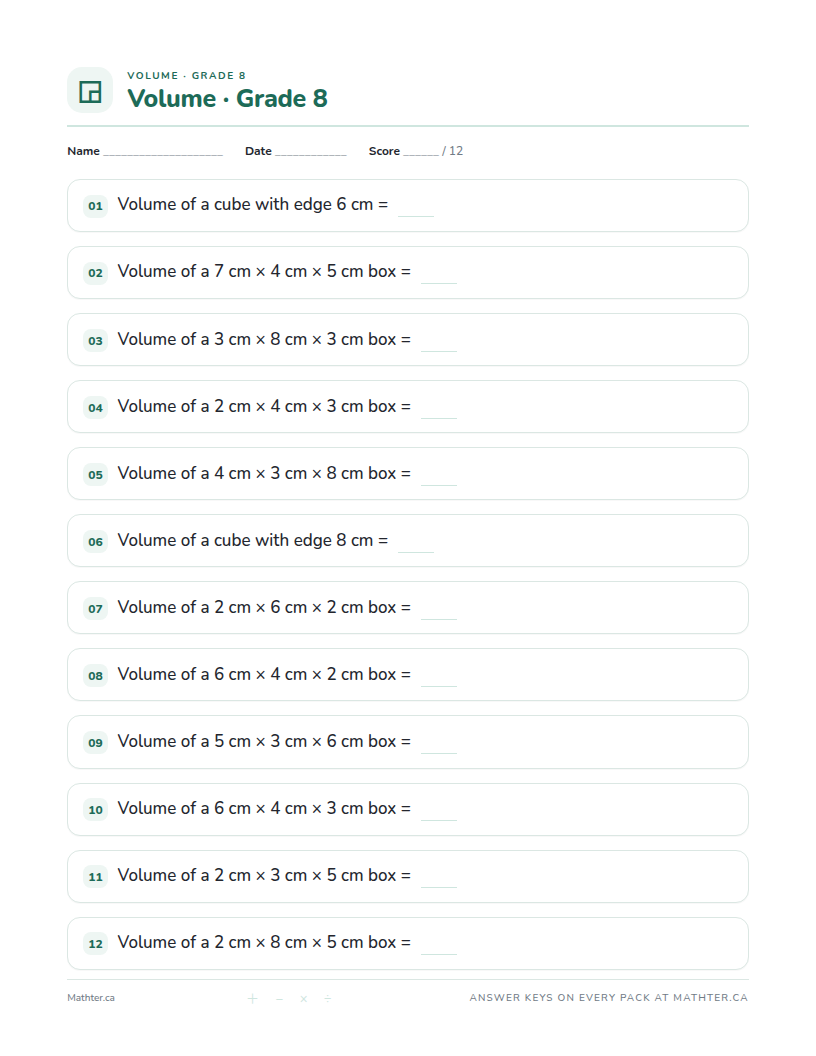Click the '/ 12' score total
Image resolution: width=816 pixels, height=1056 pixels.
(452, 151)
